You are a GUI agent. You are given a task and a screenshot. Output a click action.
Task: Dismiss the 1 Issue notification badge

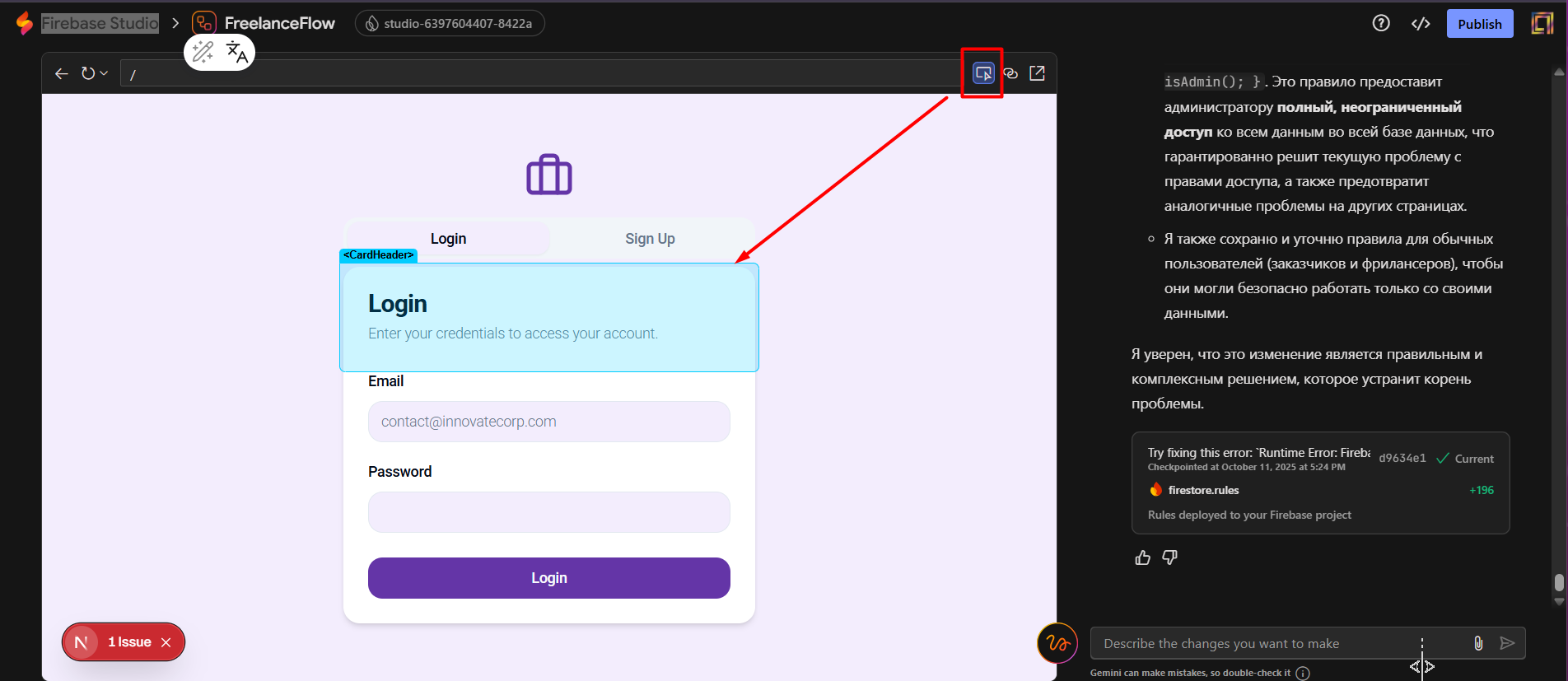[x=166, y=642]
